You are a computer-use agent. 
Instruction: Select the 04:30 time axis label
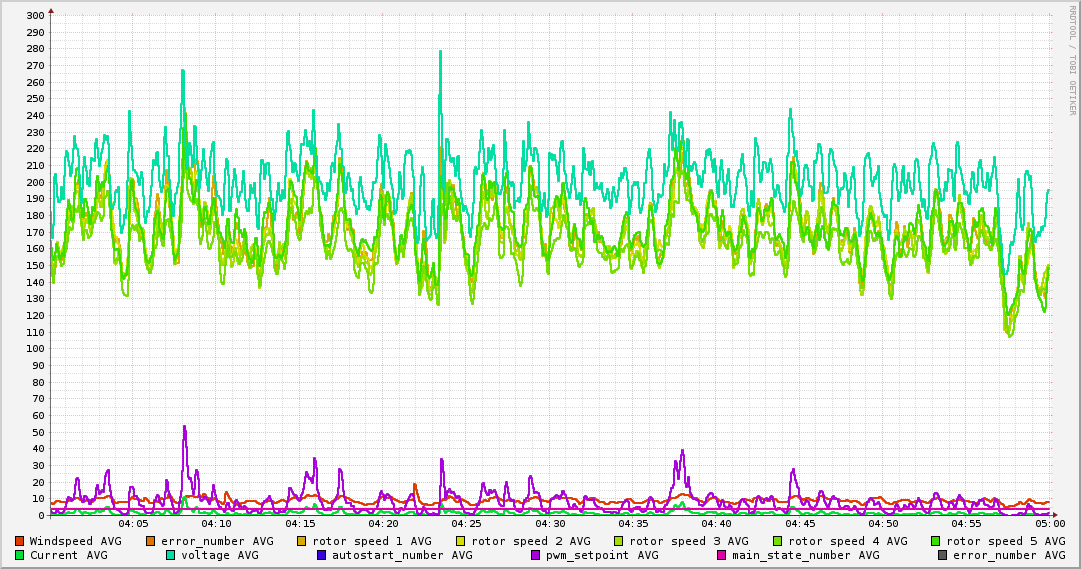pyautogui.click(x=550, y=524)
